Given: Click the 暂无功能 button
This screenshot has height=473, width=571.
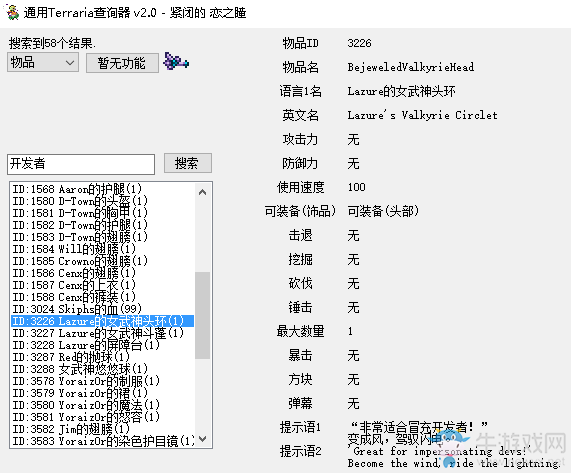Looking at the screenshot, I should (x=122, y=63).
